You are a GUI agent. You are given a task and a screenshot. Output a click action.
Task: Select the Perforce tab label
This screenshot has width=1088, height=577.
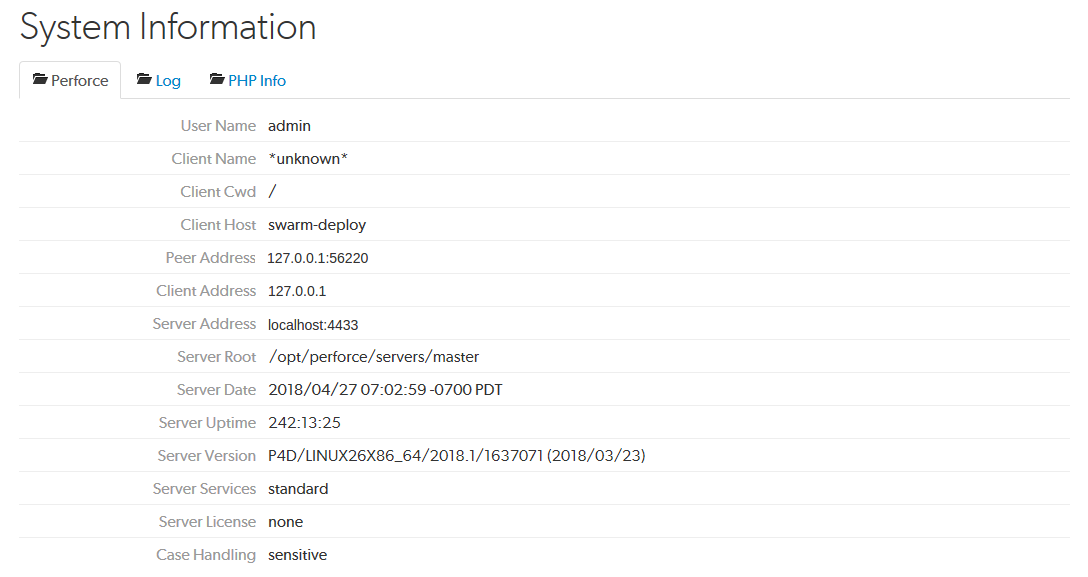[80, 80]
